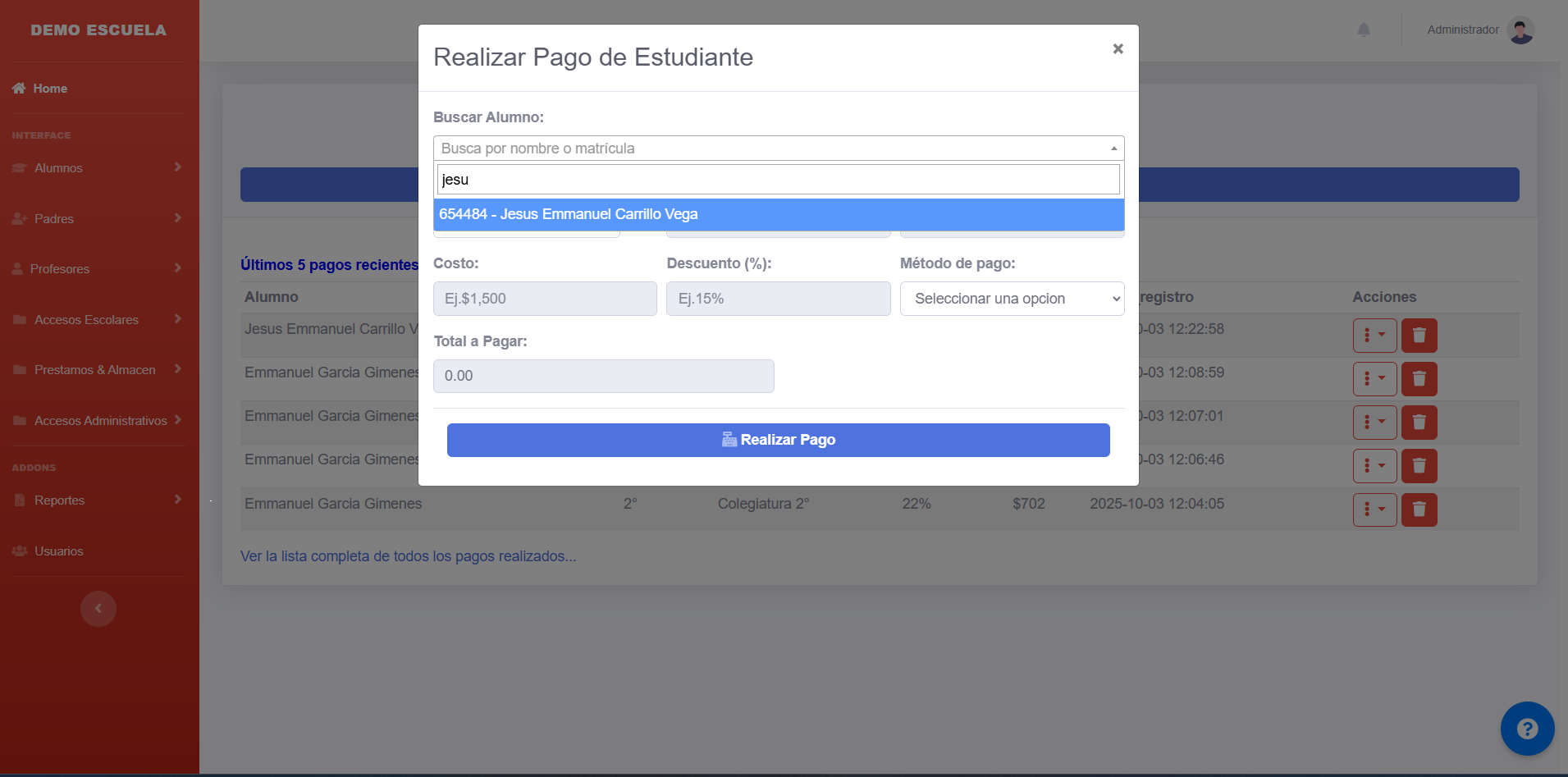Click the blue help question mark button
The height and width of the screenshot is (777, 1568).
coord(1526,729)
